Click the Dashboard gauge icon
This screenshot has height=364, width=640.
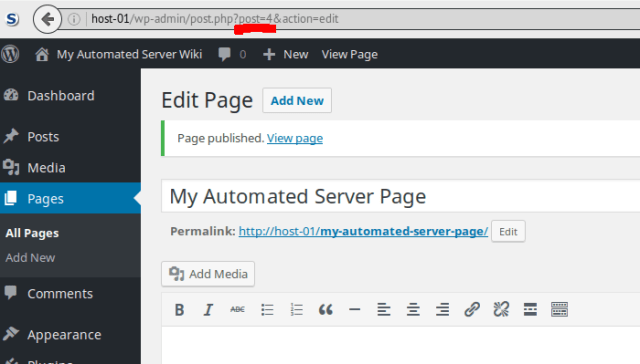(x=11, y=95)
